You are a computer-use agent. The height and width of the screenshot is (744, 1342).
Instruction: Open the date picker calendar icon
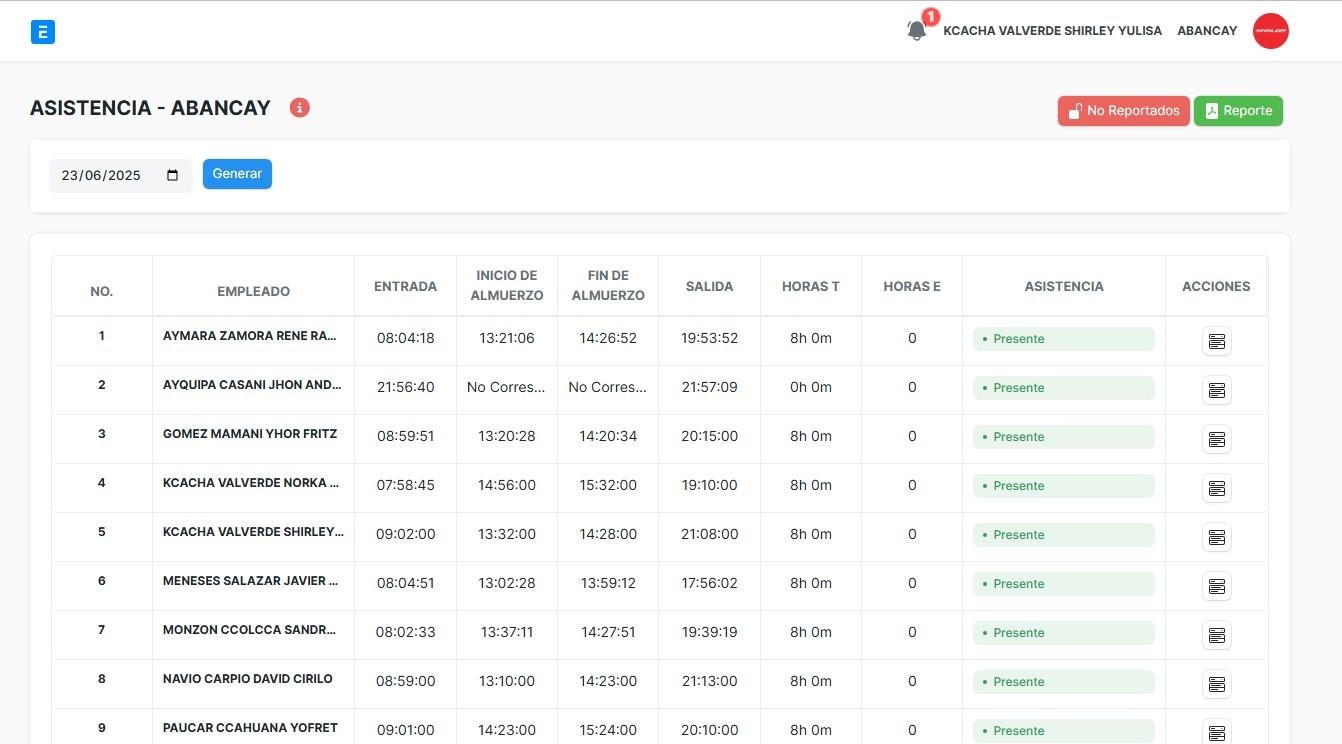[172, 175]
